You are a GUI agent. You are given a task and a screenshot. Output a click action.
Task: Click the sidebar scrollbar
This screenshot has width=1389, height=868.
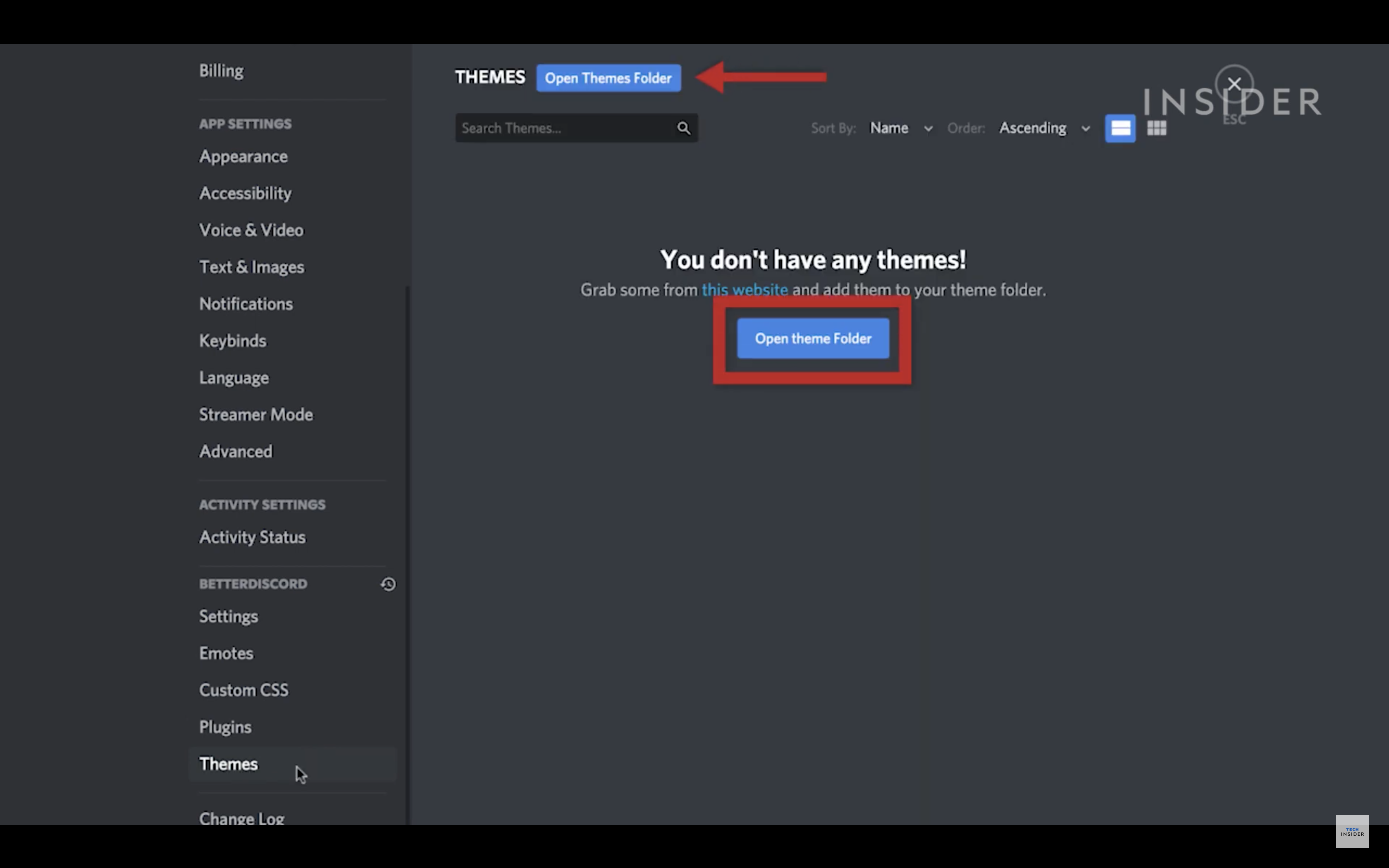pos(408,555)
